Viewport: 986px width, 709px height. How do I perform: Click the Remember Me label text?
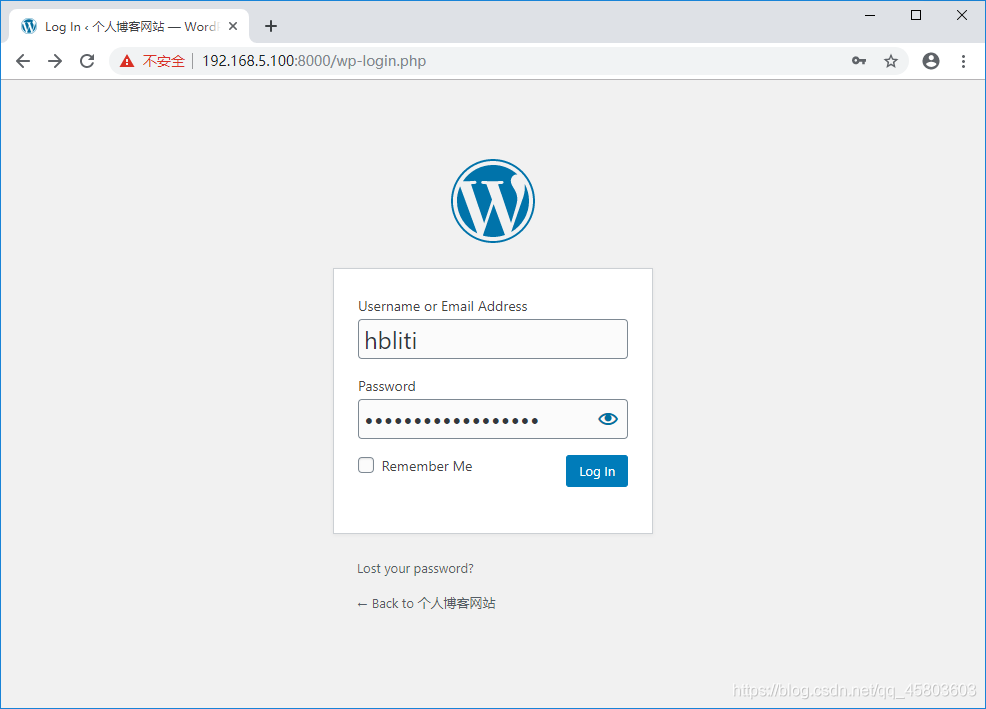click(427, 466)
